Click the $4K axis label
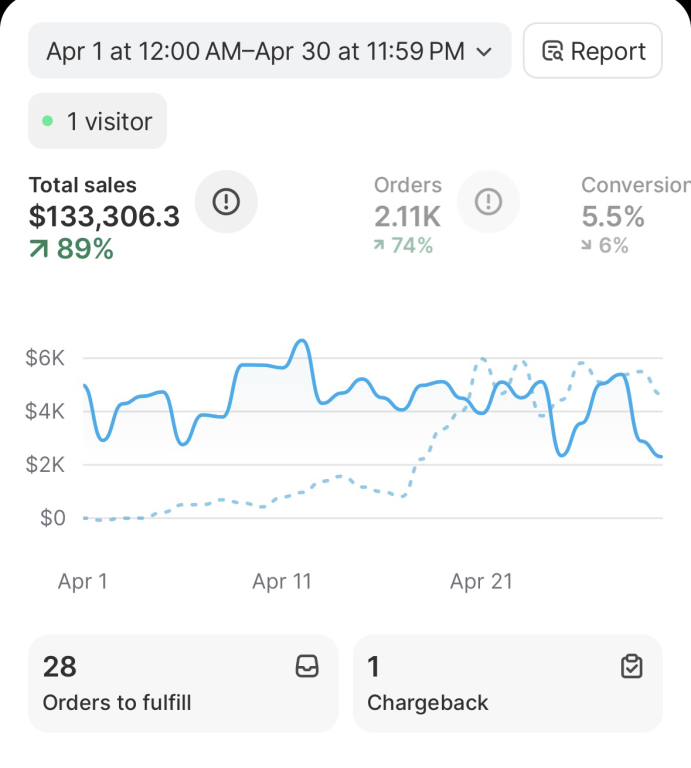Image resolution: width=691 pixels, height=768 pixels. [45, 411]
